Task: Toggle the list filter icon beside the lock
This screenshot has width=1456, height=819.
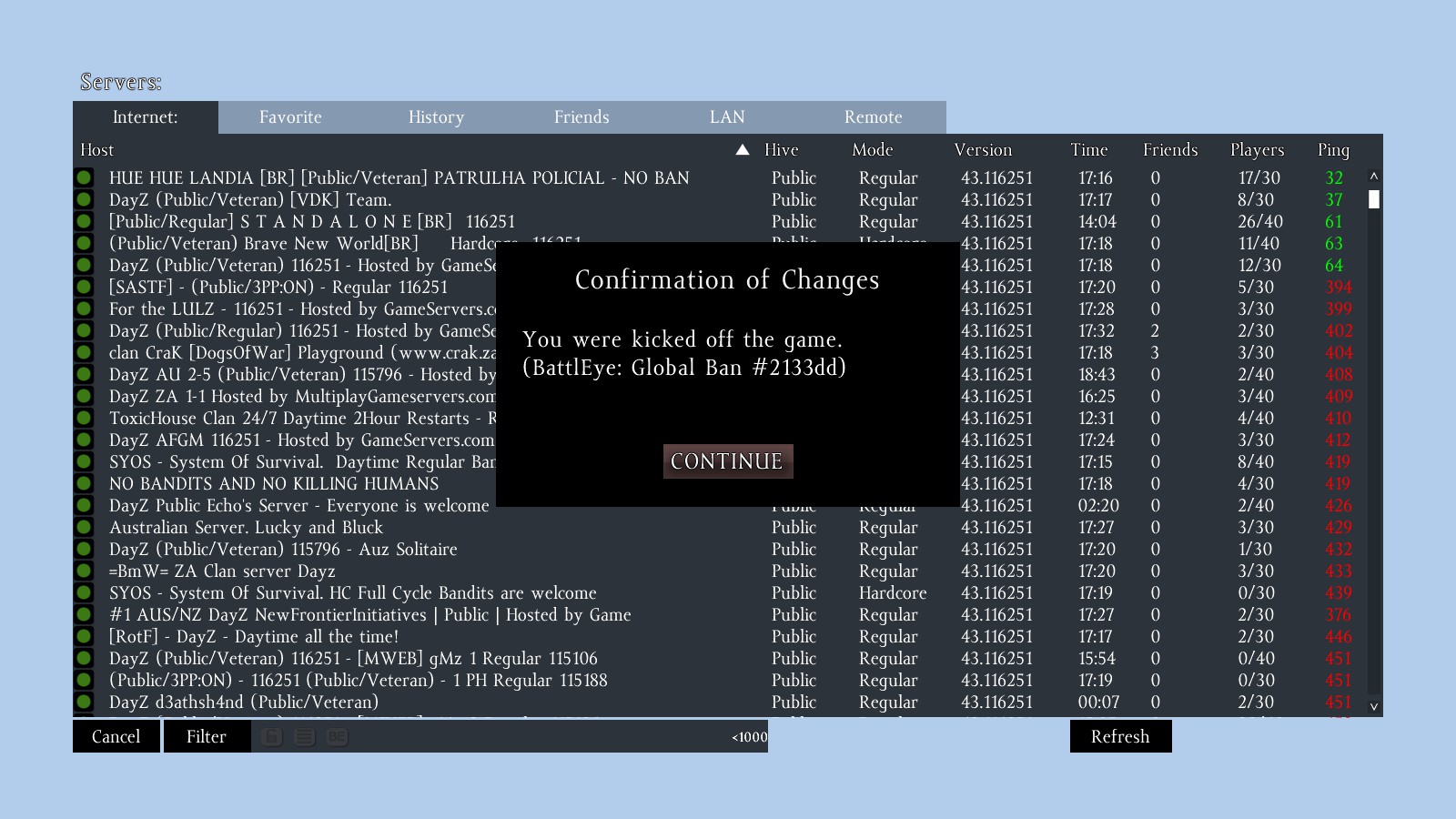Action: point(304,737)
